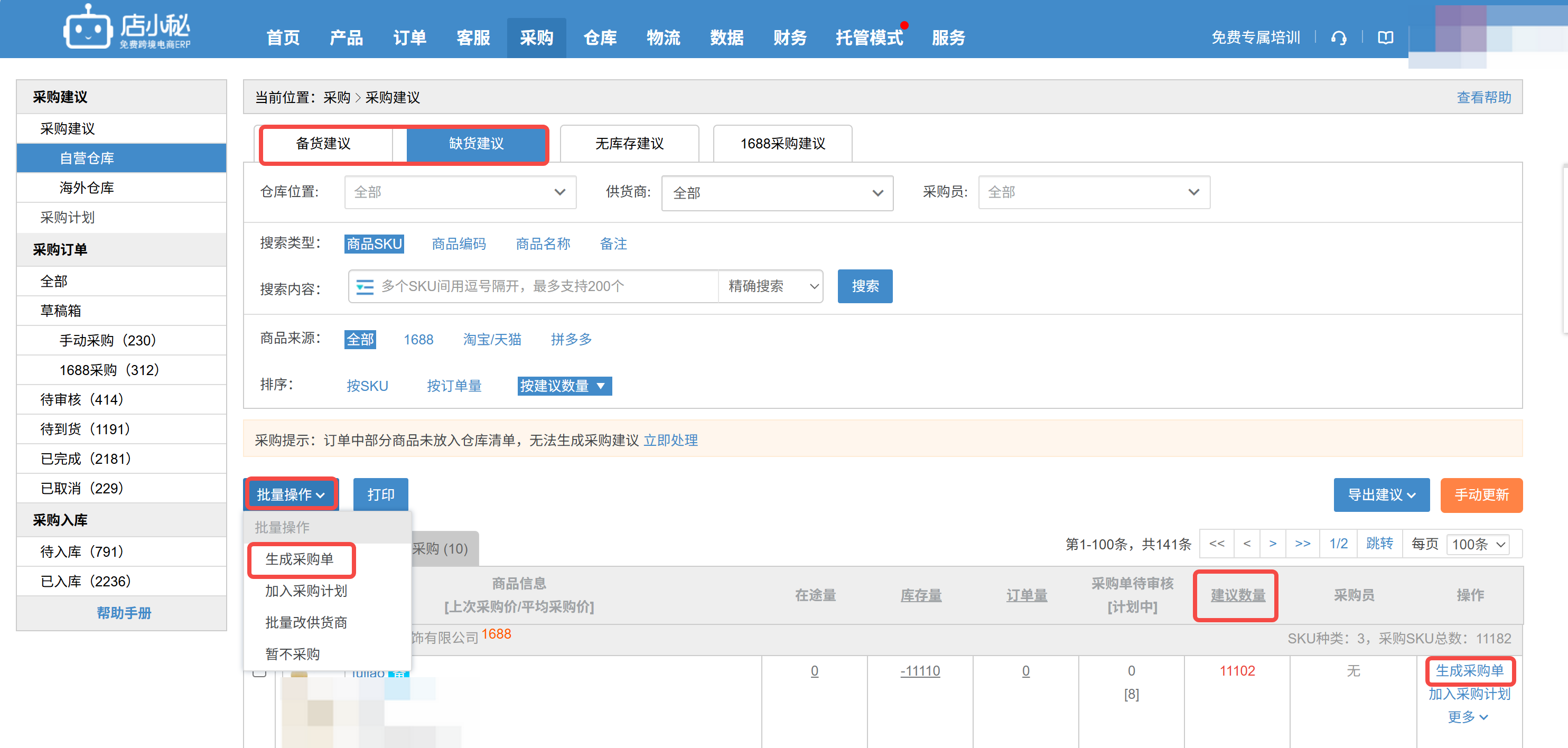This screenshot has height=748, width=1568.
Task: Open the 仓库 navigation menu
Action: coord(600,37)
